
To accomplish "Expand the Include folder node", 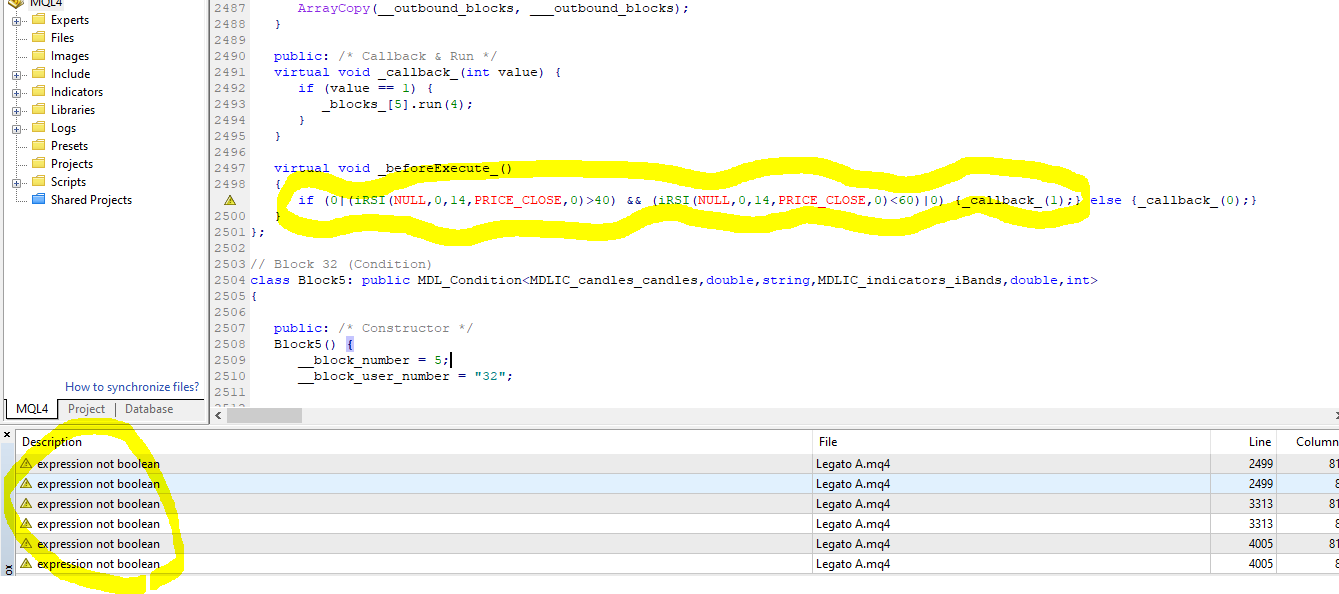I will pos(16,74).
